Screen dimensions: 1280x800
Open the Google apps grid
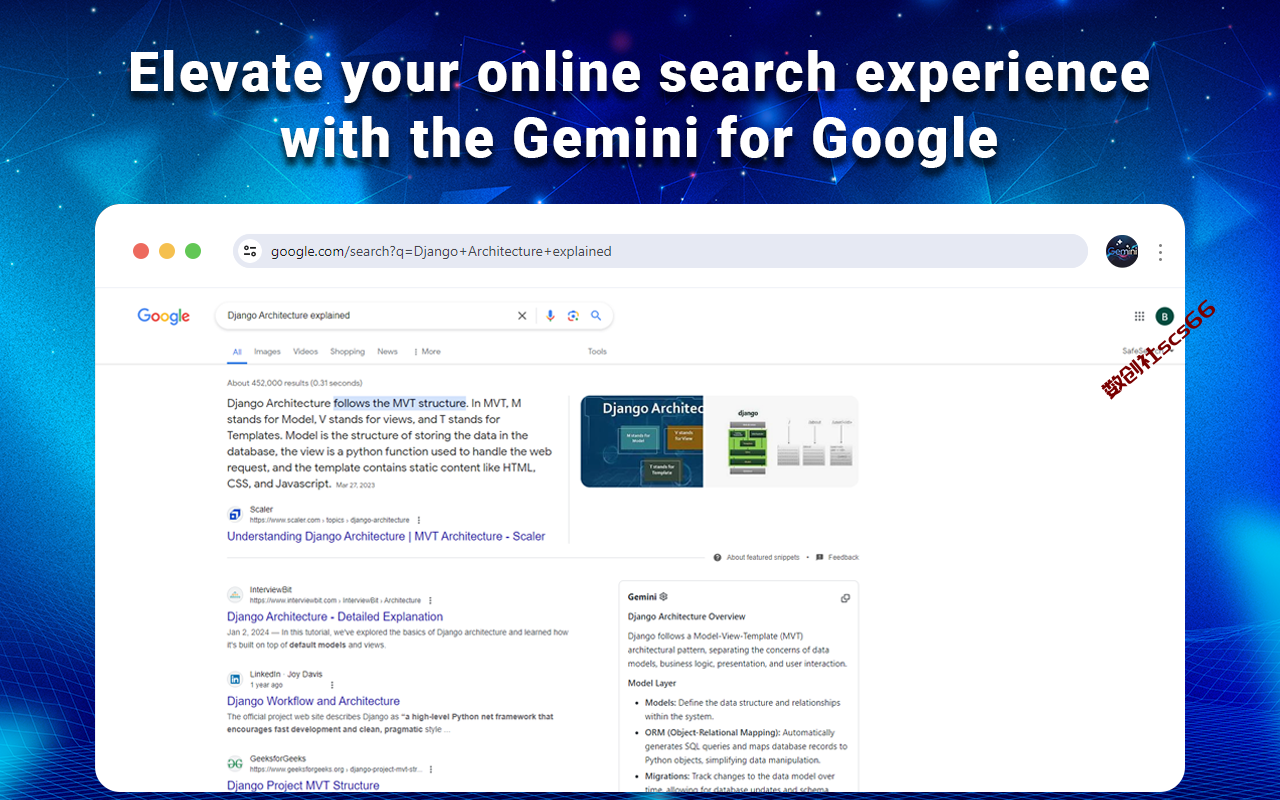pyautogui.click(x=1139, y=316)
